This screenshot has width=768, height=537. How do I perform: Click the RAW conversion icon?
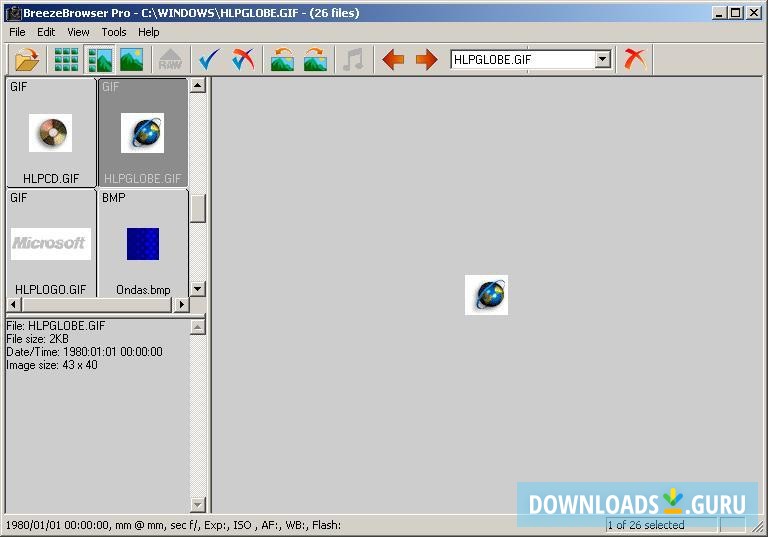(x=170, y=59)
